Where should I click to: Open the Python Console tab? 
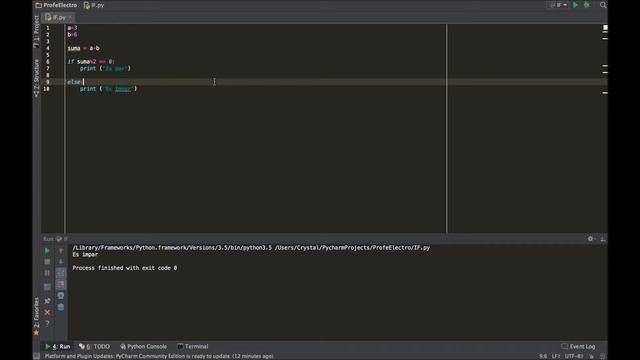(143, 346)
